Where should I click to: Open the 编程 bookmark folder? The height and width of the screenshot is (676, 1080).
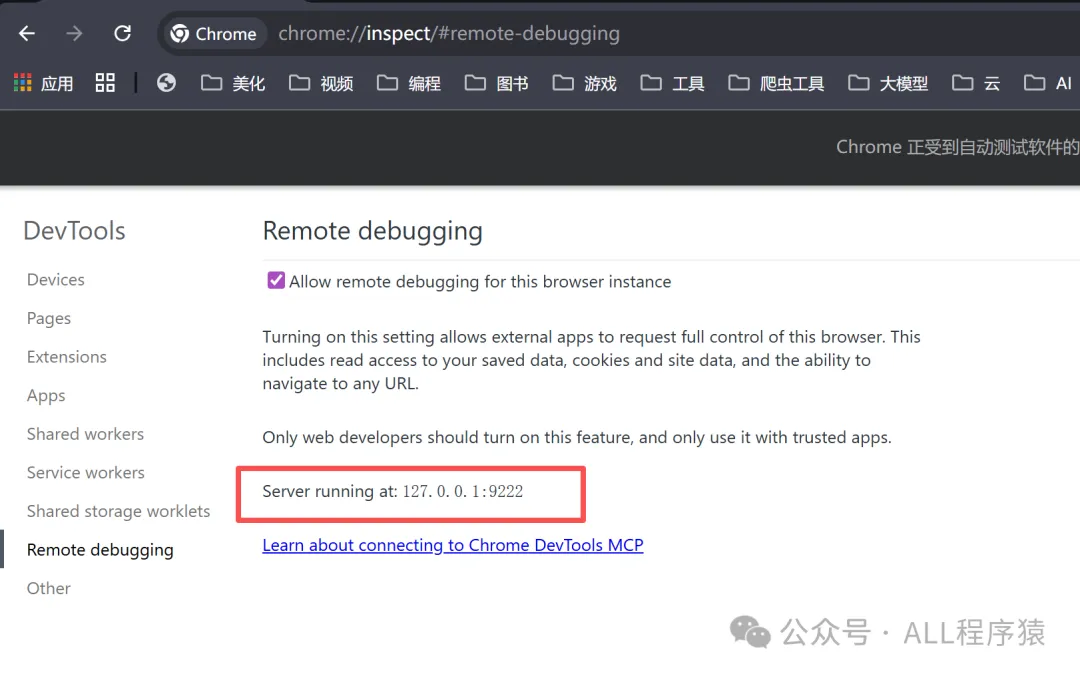tap(408, 83)
